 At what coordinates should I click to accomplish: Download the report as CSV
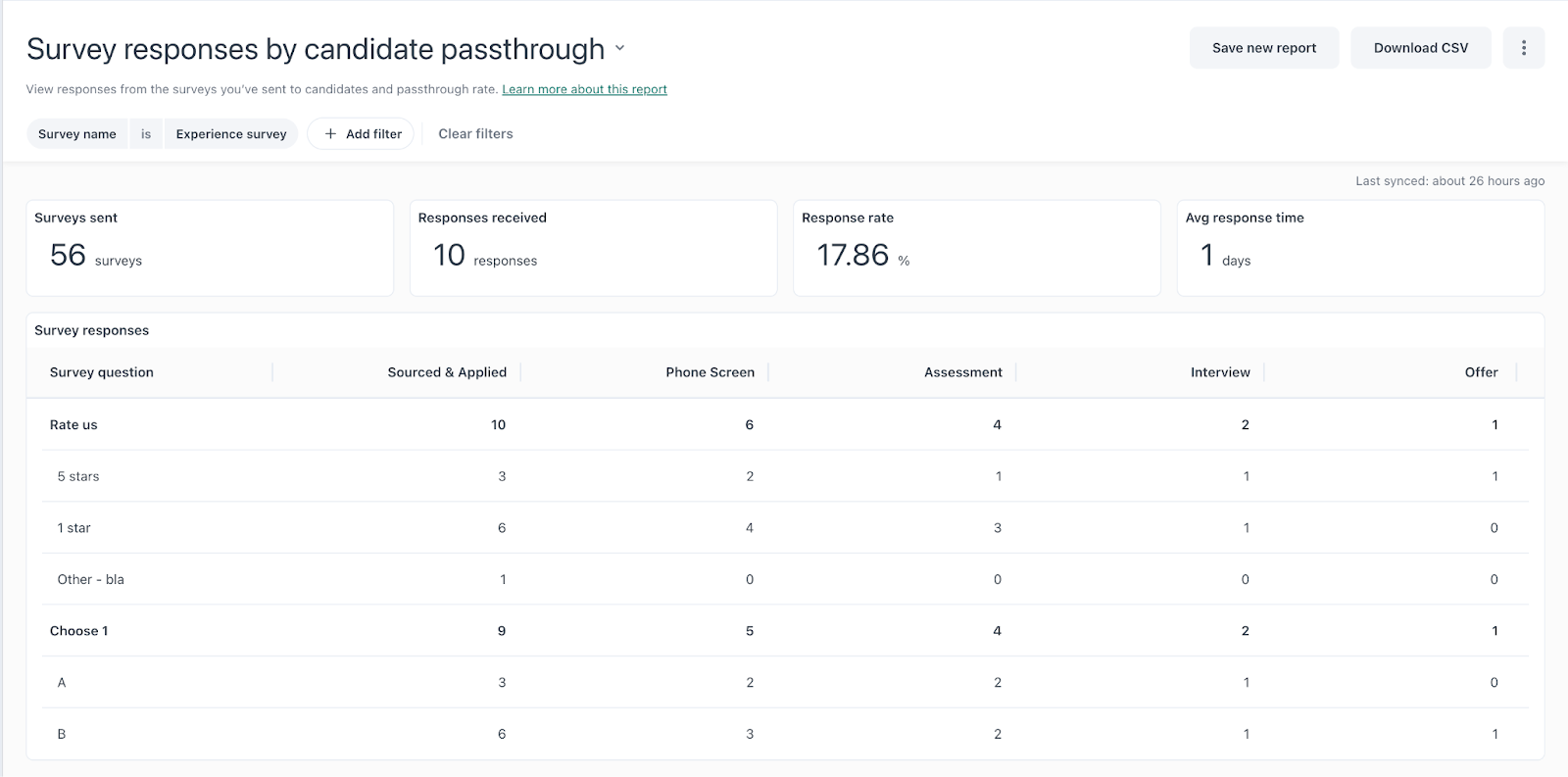point(1420,48)
